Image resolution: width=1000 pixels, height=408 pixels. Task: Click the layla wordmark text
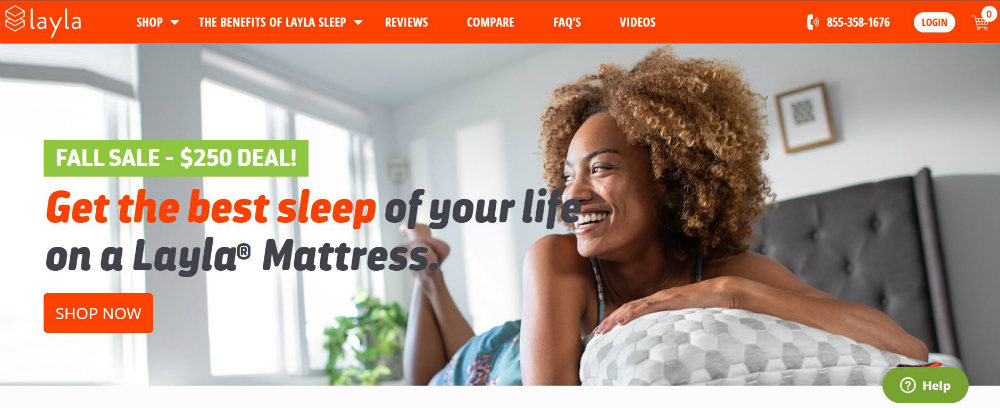coord(55,21)
